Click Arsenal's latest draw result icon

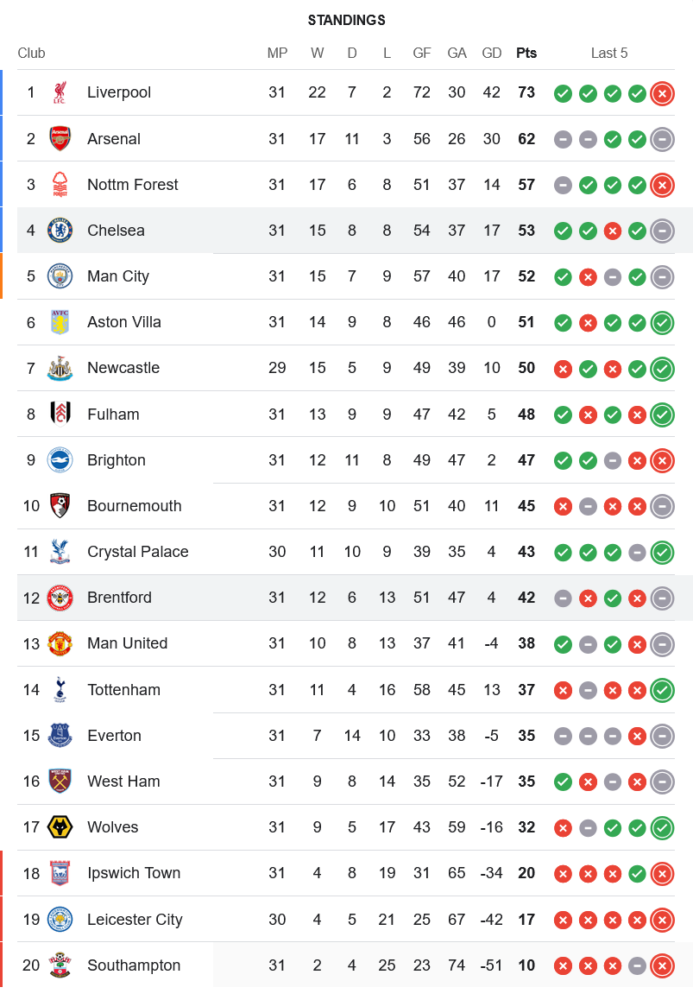pyautogui.click(x=661, y=140)
